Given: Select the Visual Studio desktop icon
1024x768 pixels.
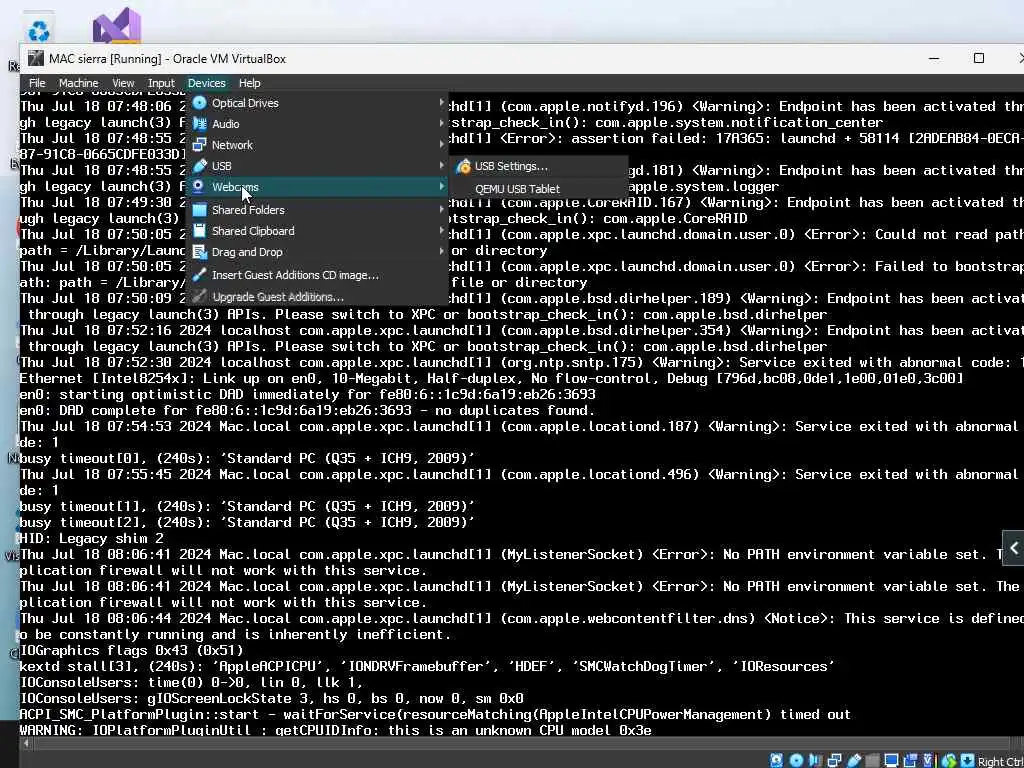Looking at the screenshot, I should click(117, 26).
